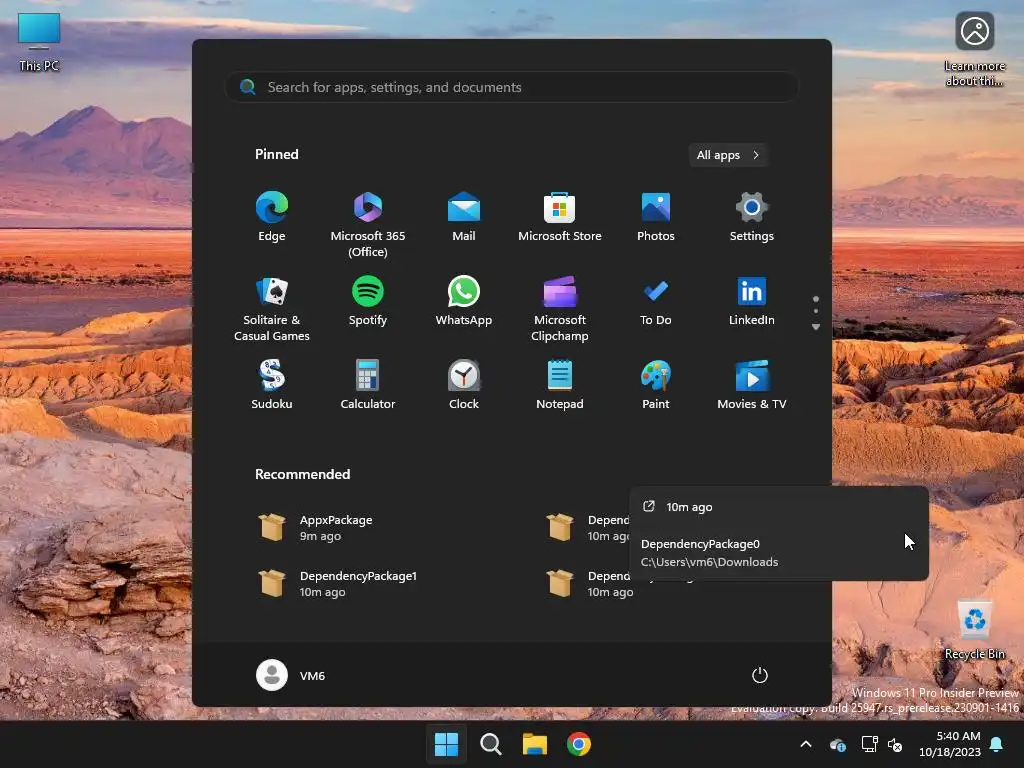
Task: Show hidden icons in system tray
Action: point(806,744)
